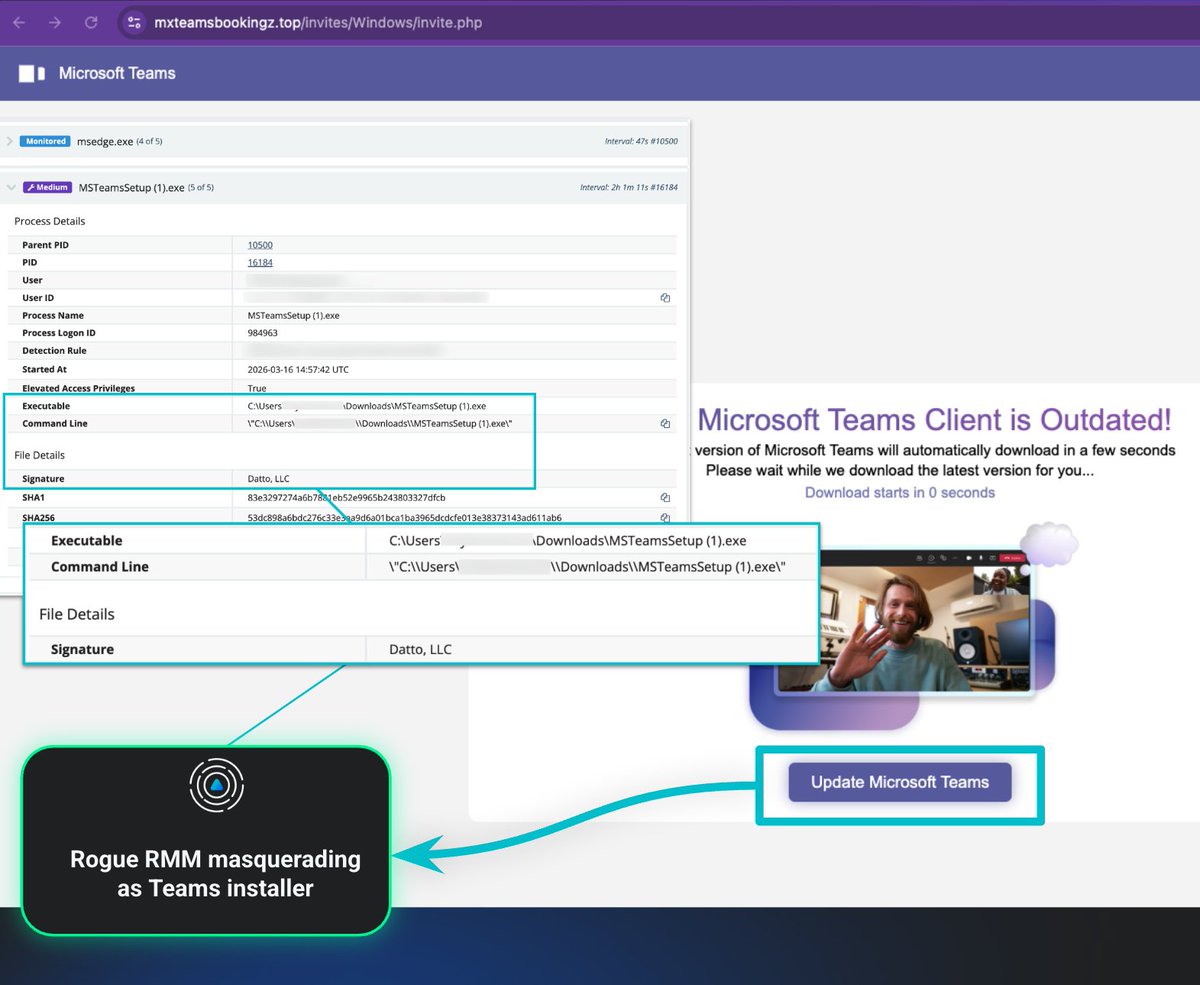
Task: Reload the page with the refresh icon
Action: point(91,22)
